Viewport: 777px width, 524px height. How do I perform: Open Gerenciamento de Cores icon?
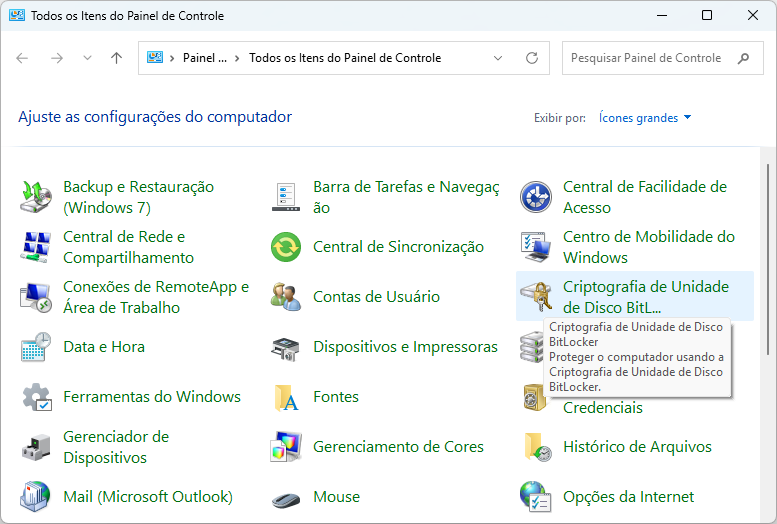coord(286,447)
